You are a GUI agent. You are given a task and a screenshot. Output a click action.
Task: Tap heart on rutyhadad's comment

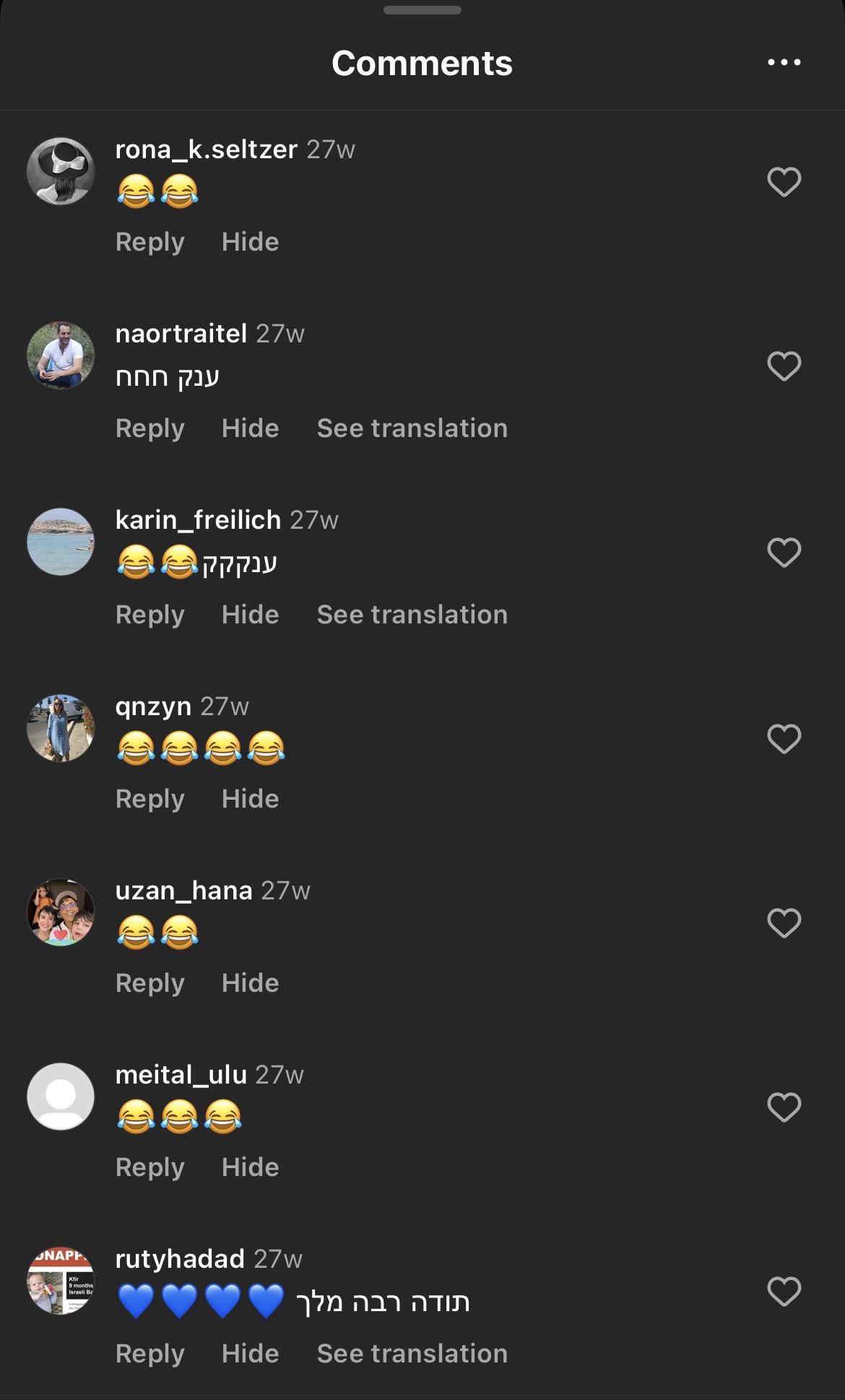[784, 1292]
